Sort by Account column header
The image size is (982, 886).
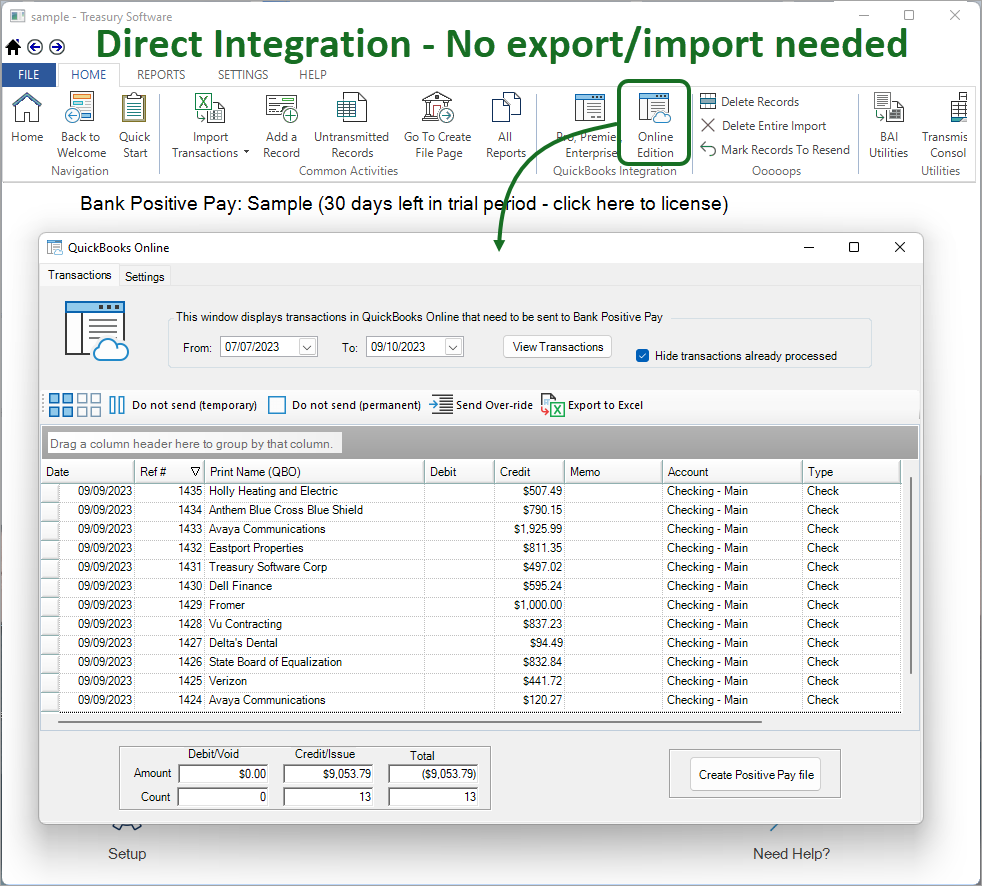click(731, 472)
